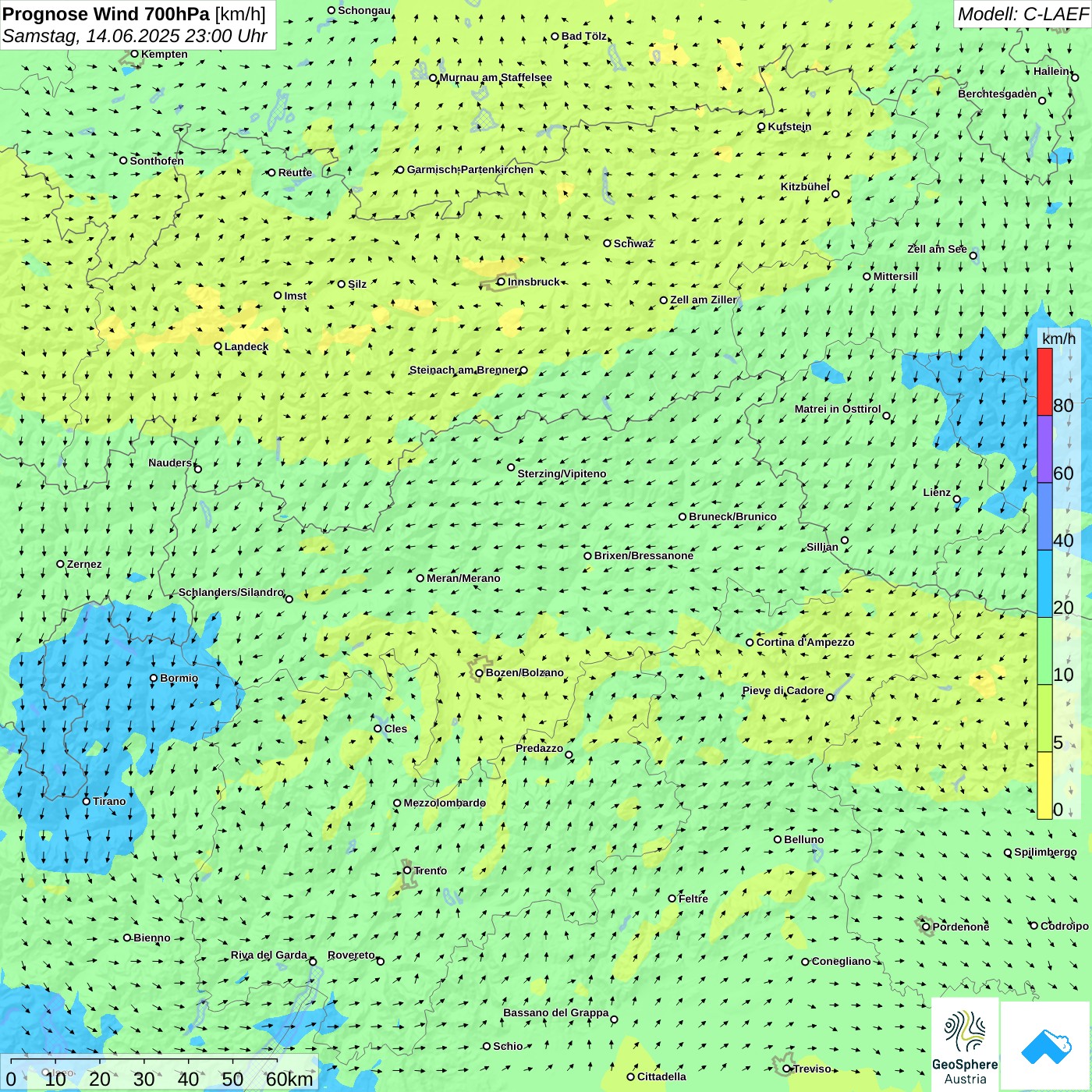Click the Innsbruck city label
Image resolution: width=1092 pixels, height=1092 pixels.
(x=534, y=282)
